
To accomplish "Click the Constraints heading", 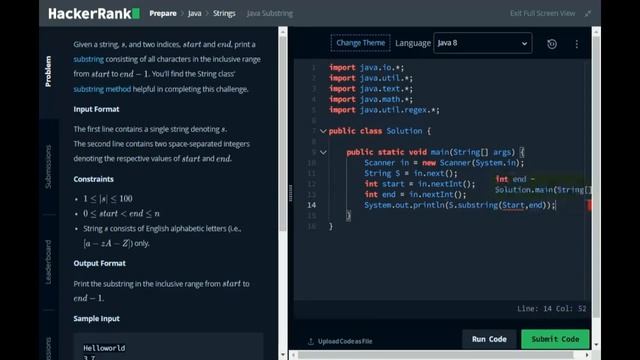I will pos(93,179).
